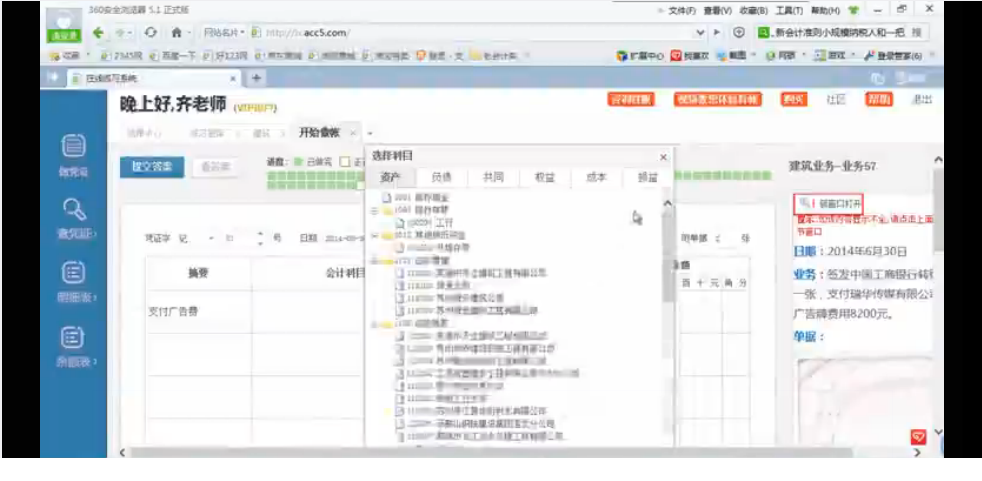Open the 余额表 sidebar icon
This screenshot has height=481, width=982.
pyautogui.click(x=74, y=338)
